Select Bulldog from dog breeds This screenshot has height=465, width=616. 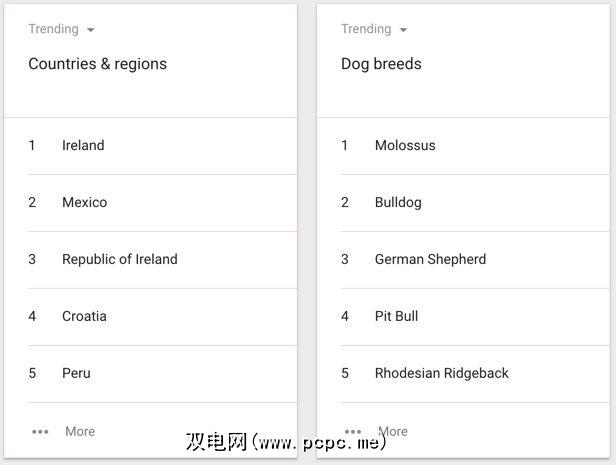point(398,202)
